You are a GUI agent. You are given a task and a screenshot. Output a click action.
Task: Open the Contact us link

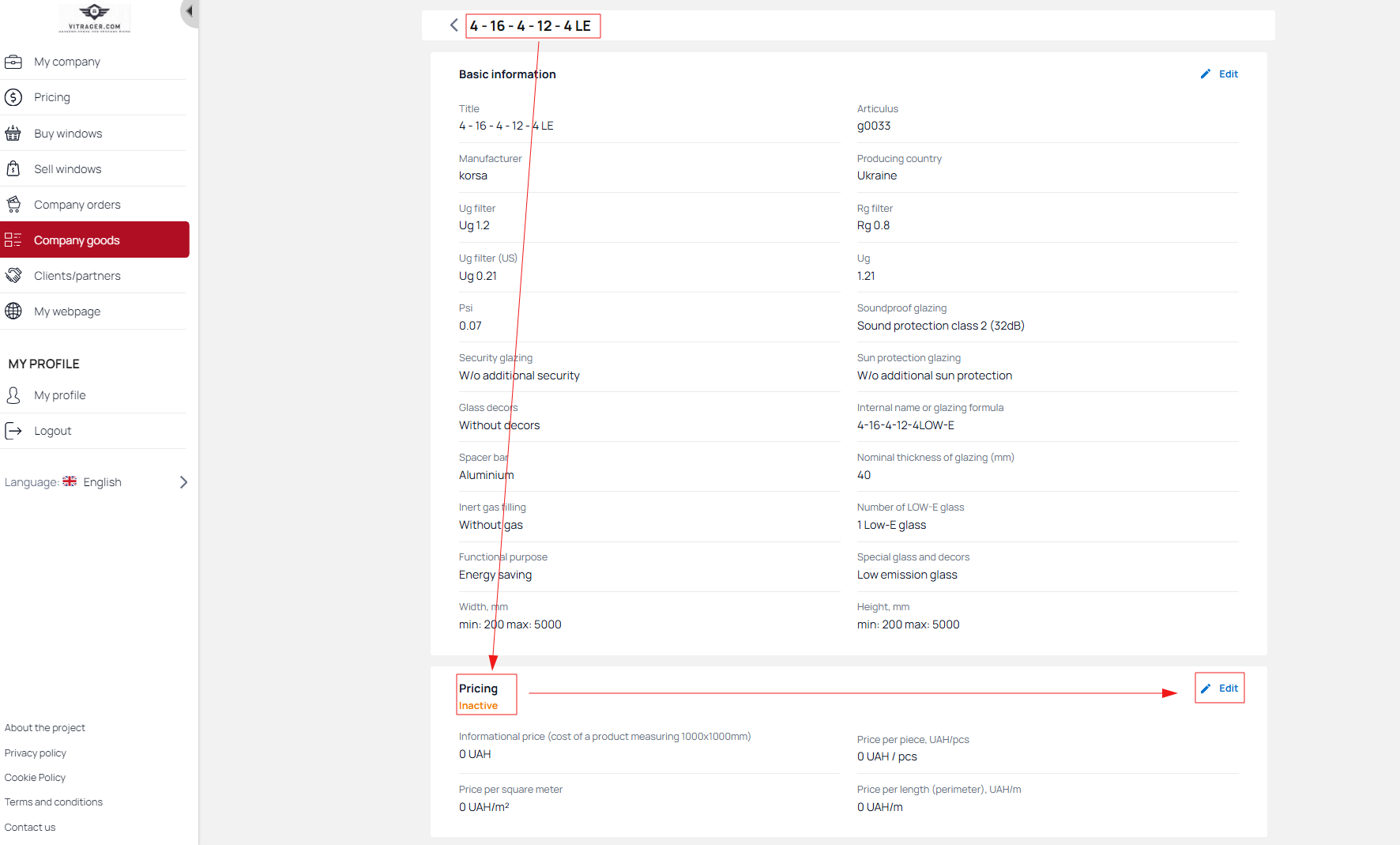[x=30, y=828]
